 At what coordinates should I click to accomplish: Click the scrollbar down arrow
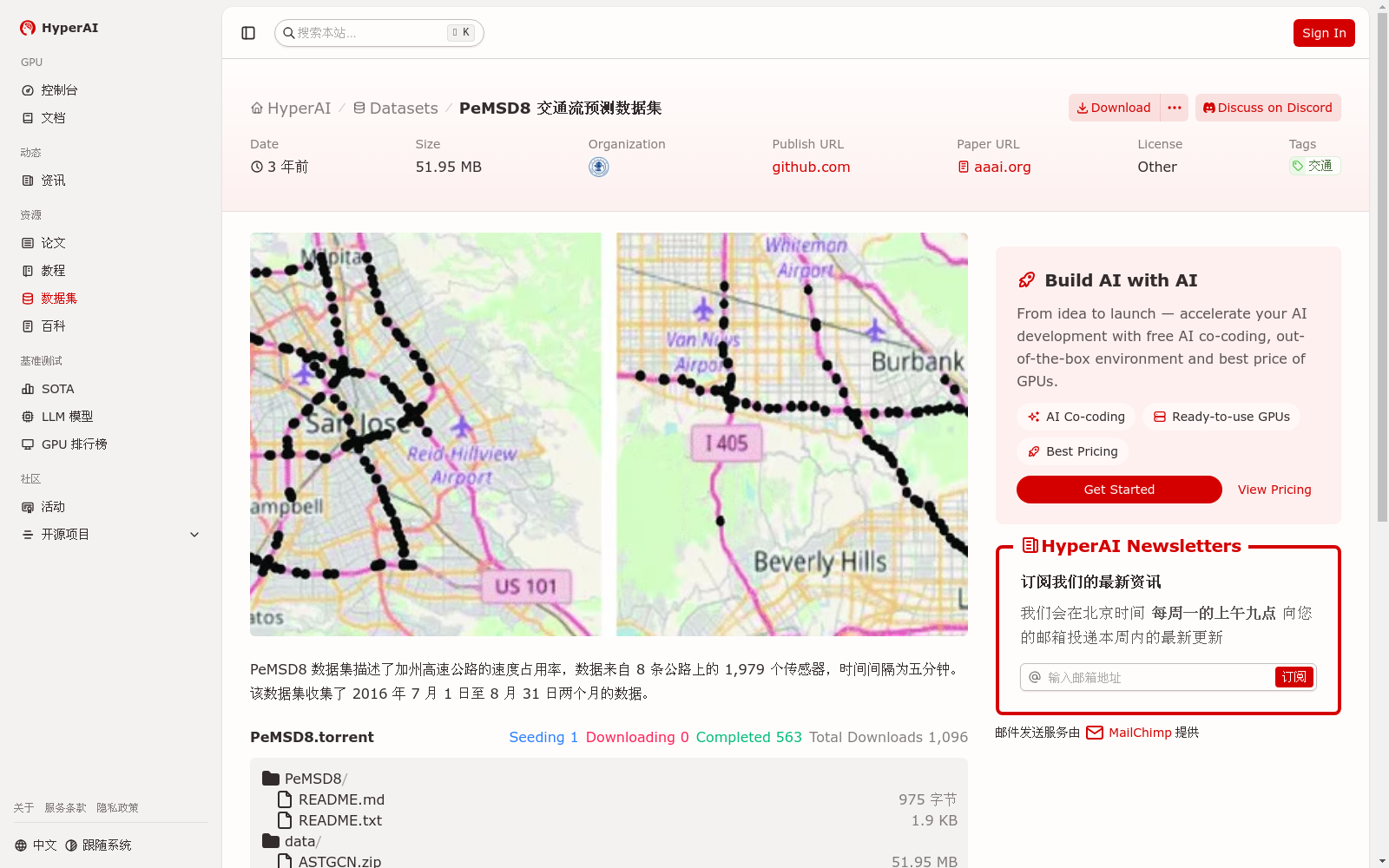[x=1382, y=861]
